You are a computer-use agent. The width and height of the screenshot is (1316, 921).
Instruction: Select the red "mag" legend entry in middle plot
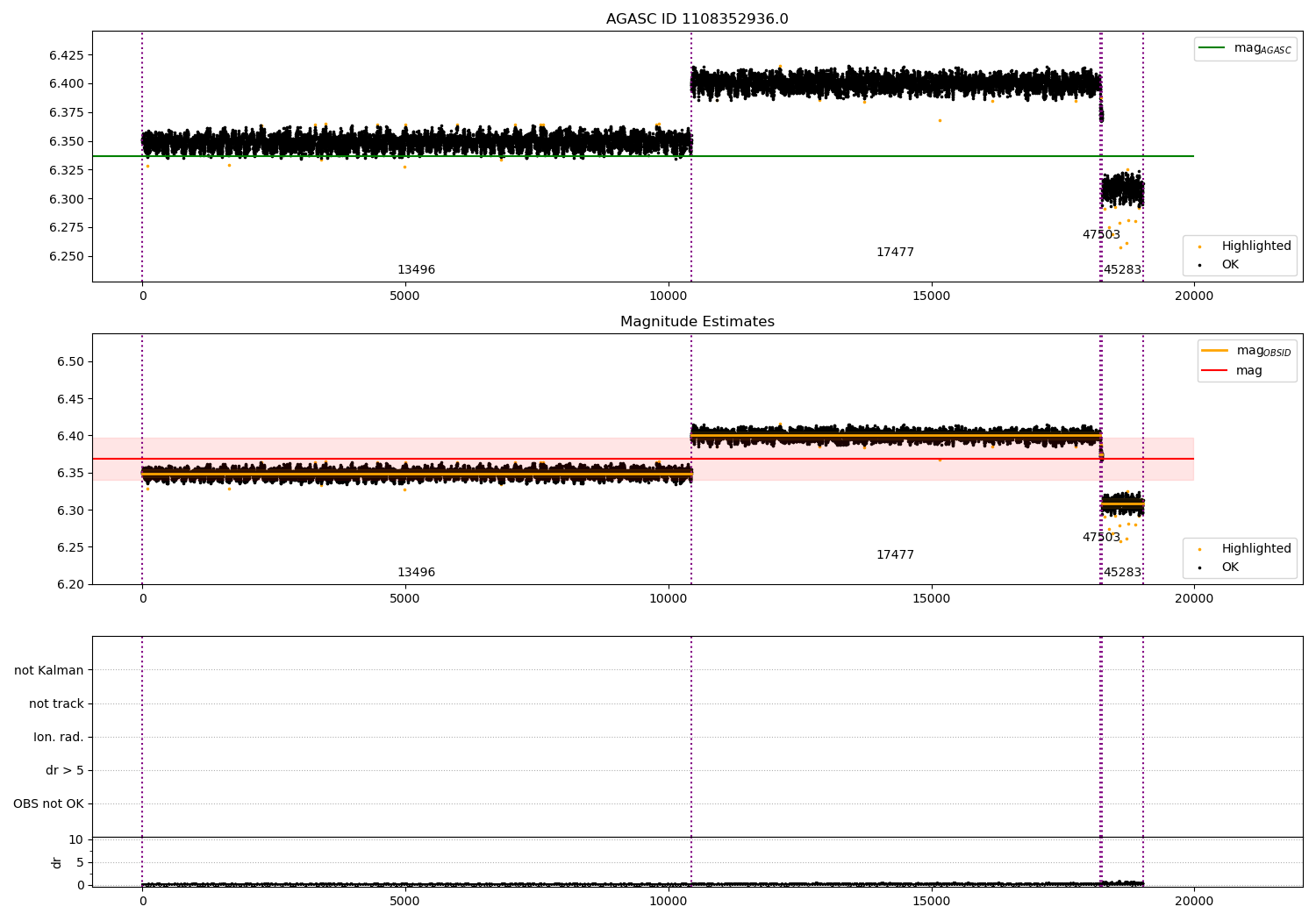click(x=1232, y=370)
